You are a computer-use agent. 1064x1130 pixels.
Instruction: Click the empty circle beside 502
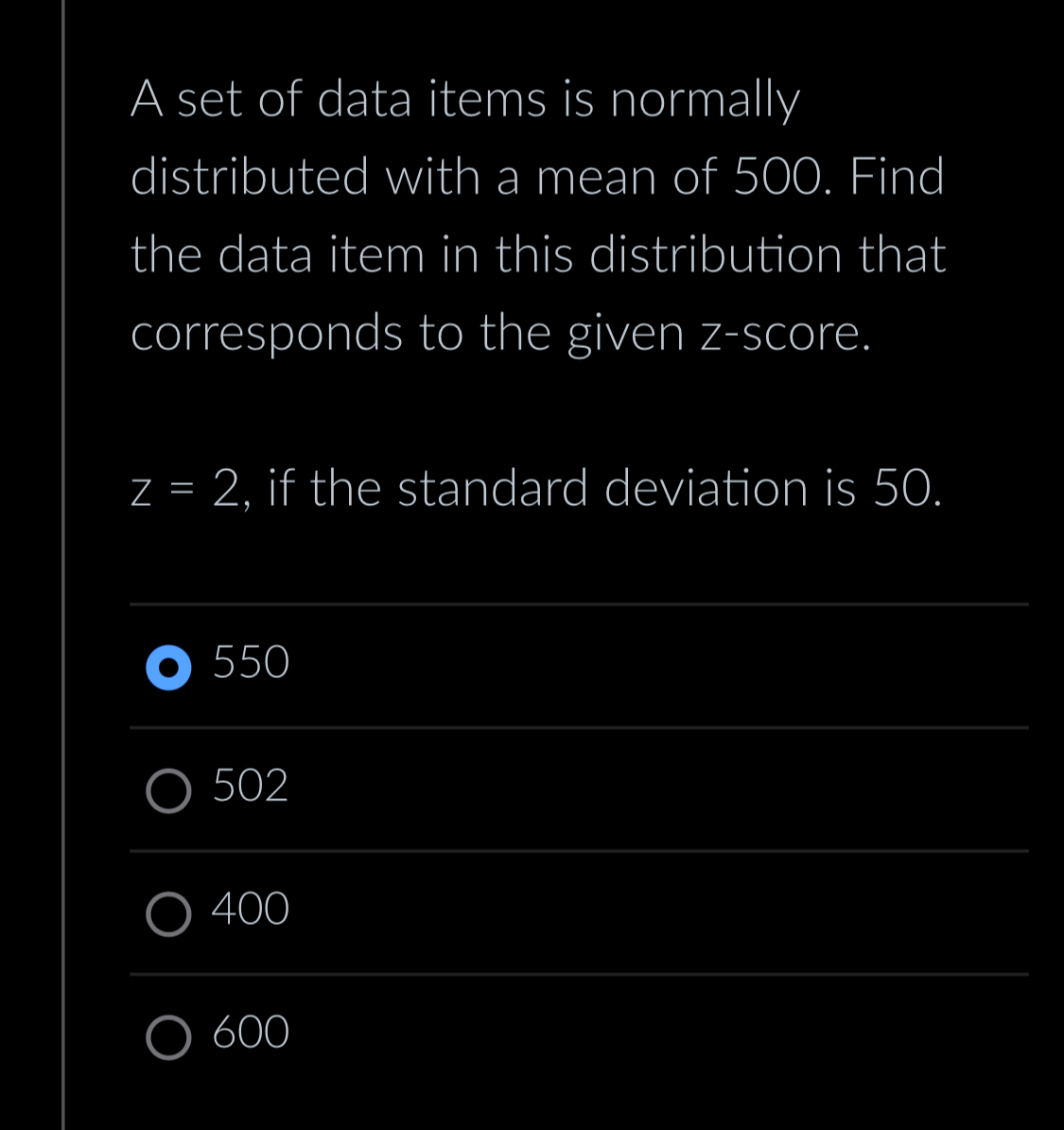168,791
